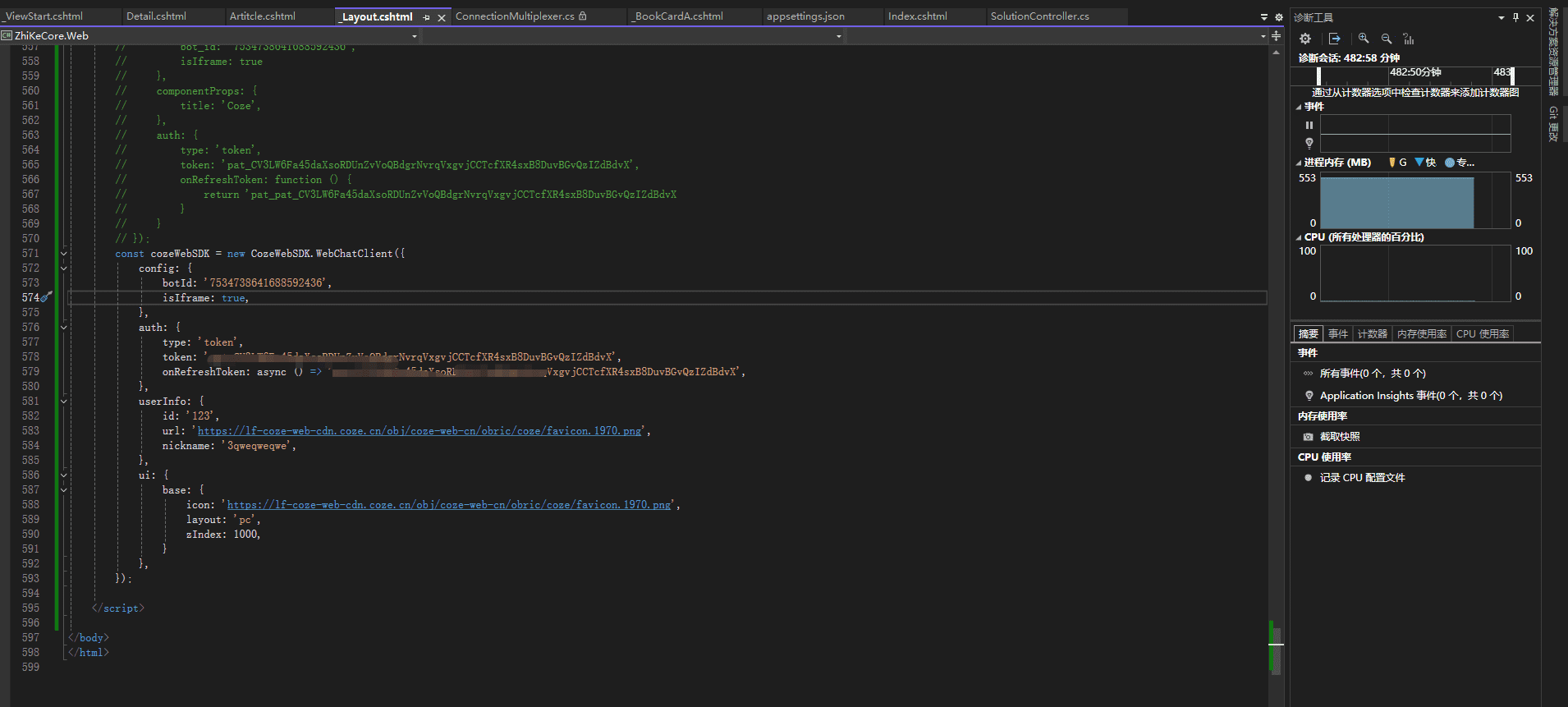The height and width of the screenshot is (707, 1568).
Task: Open the favicon URL in userInfo
Action: coord(419,431)
